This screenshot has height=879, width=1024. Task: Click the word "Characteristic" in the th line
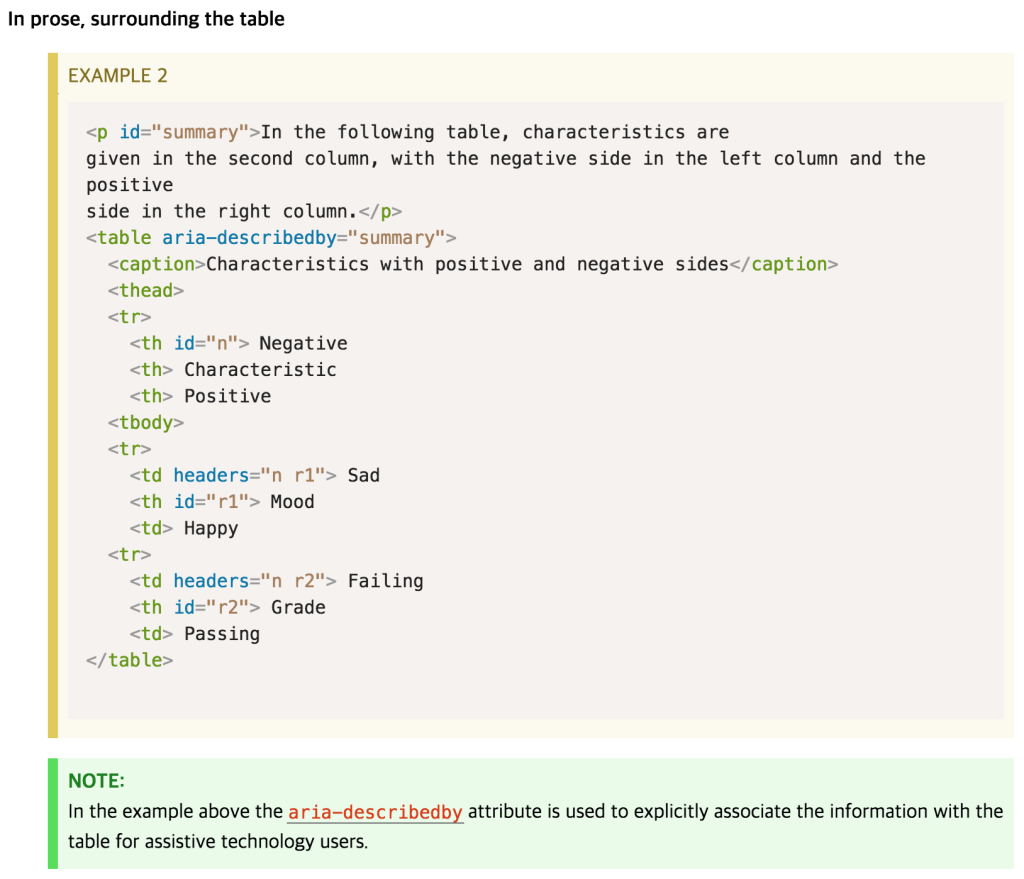click(260, 370)
